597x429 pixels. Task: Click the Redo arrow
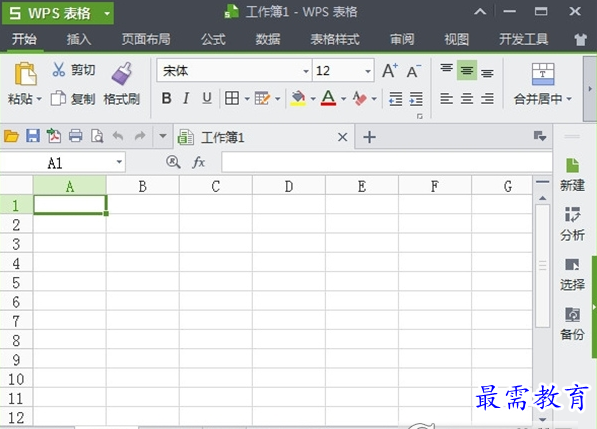pyautogui.click(x=140, y=136)
